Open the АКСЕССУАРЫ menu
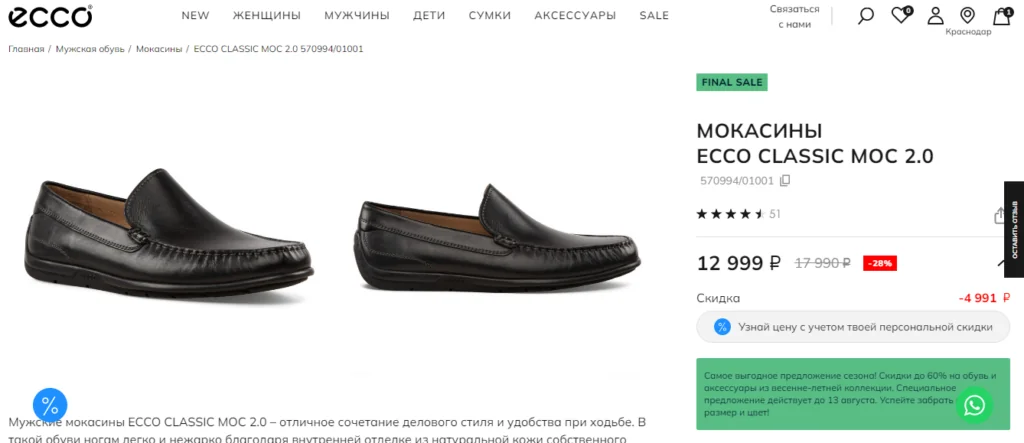 point(575,16)
